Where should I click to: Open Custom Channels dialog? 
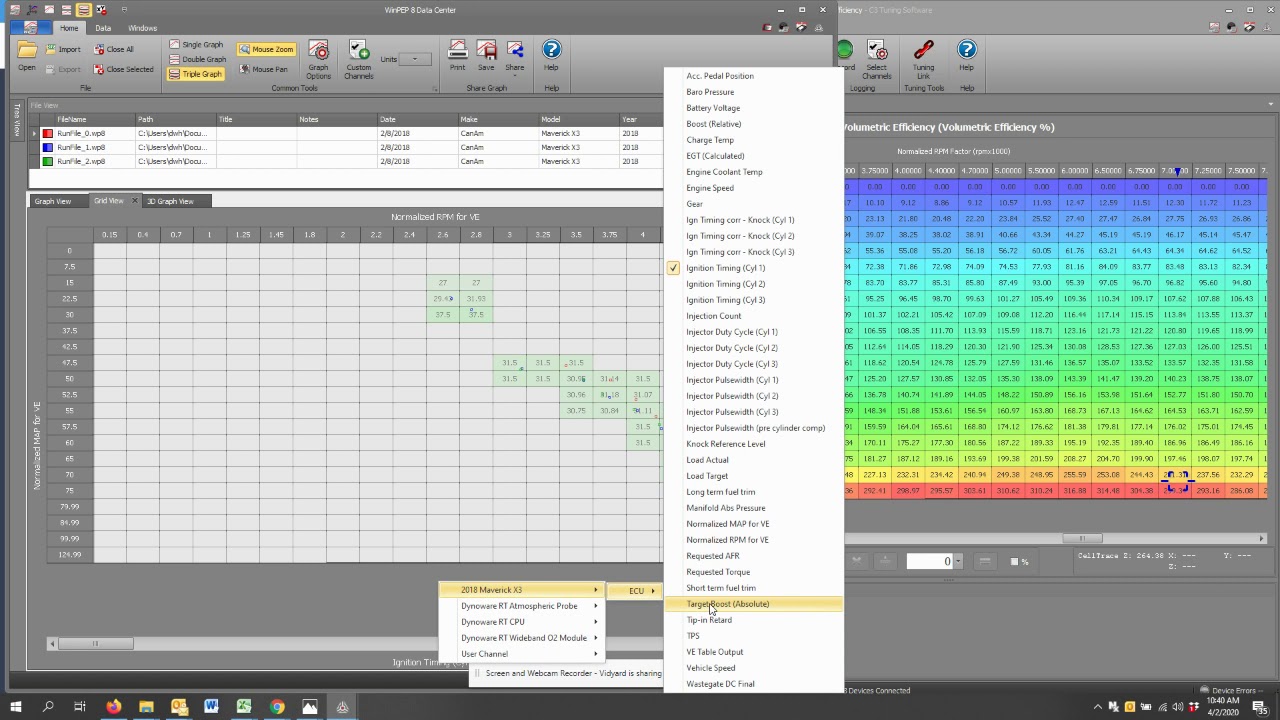tap(359, 60)
